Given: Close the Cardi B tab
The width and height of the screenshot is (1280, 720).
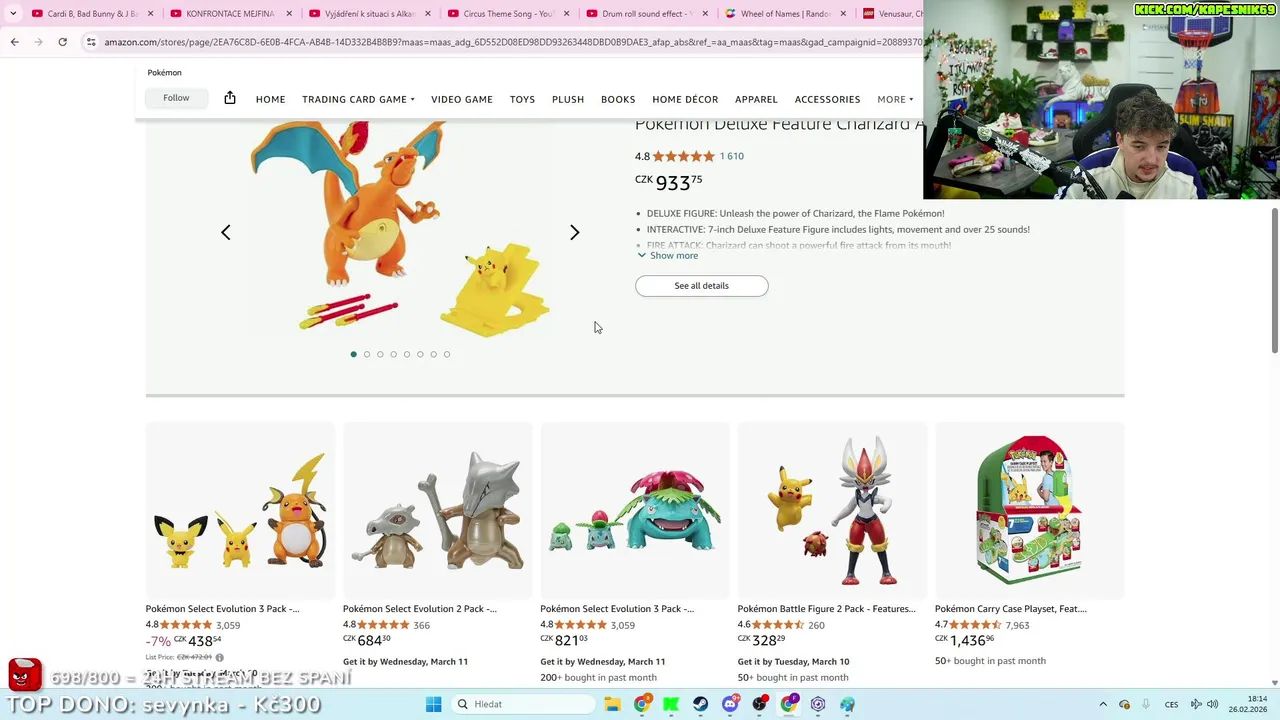Looking at the screenshot, I should pyautogui.click(x=152, y=14).
